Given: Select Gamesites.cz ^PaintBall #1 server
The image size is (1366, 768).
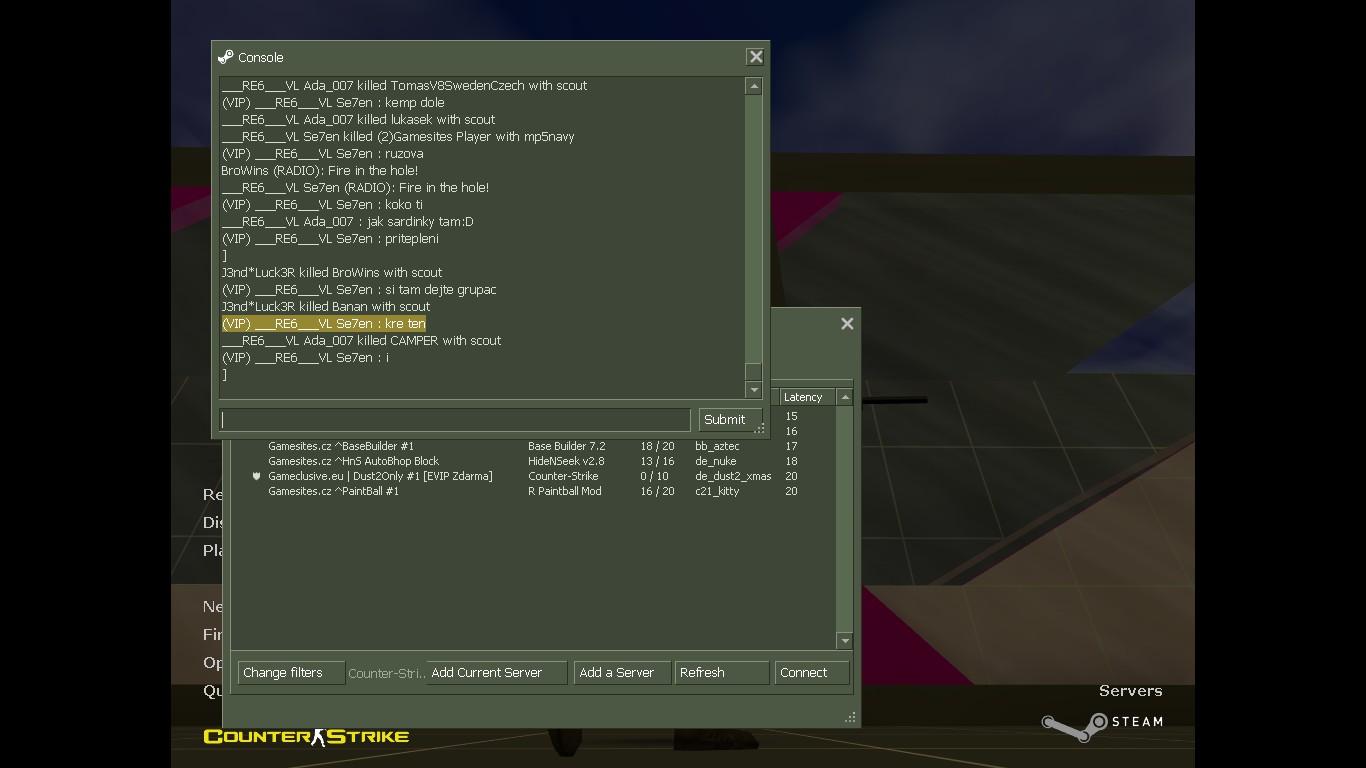Looking at the screenshot, I should [x=333, y=491].
